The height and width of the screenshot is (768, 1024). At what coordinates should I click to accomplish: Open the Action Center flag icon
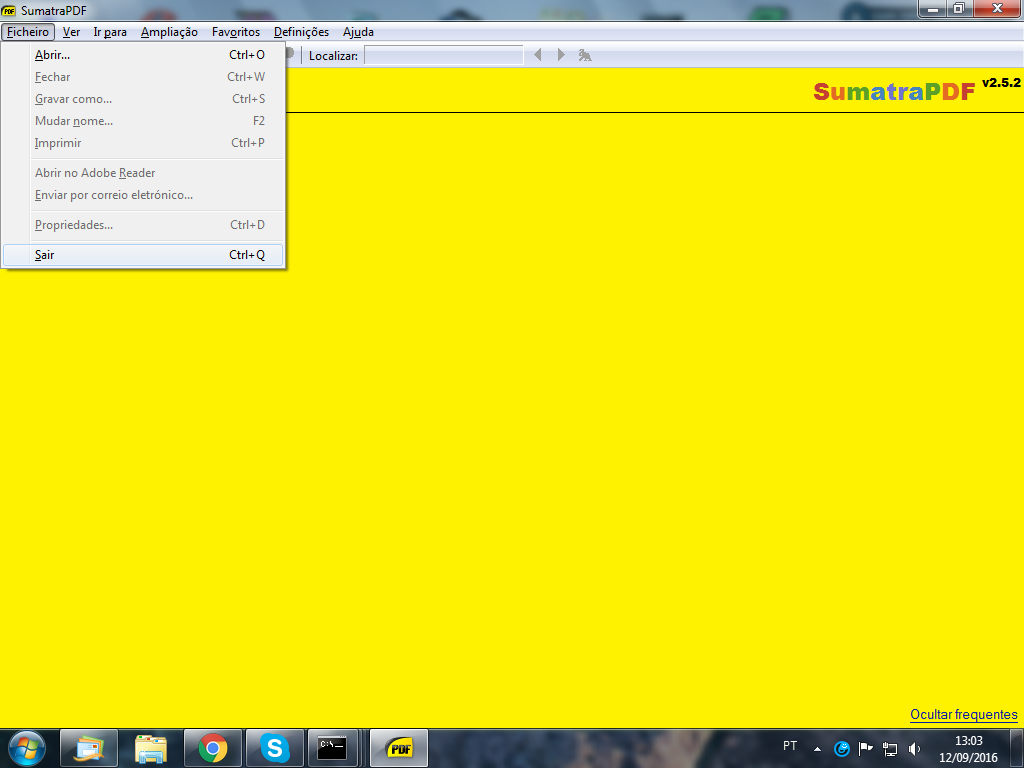865,748
